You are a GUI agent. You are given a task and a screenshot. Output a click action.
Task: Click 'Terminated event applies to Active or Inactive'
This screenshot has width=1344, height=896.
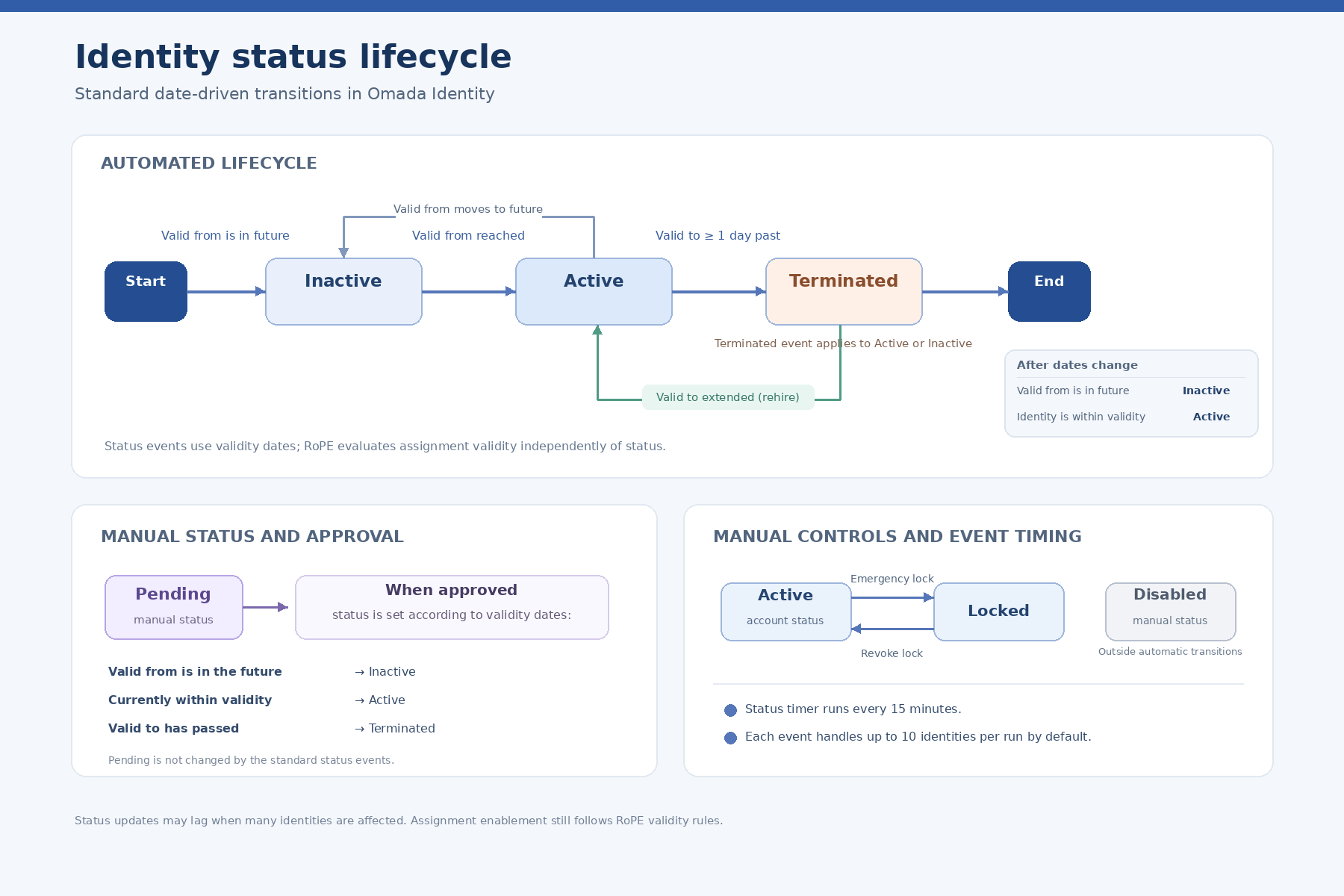tap(843, 343)
